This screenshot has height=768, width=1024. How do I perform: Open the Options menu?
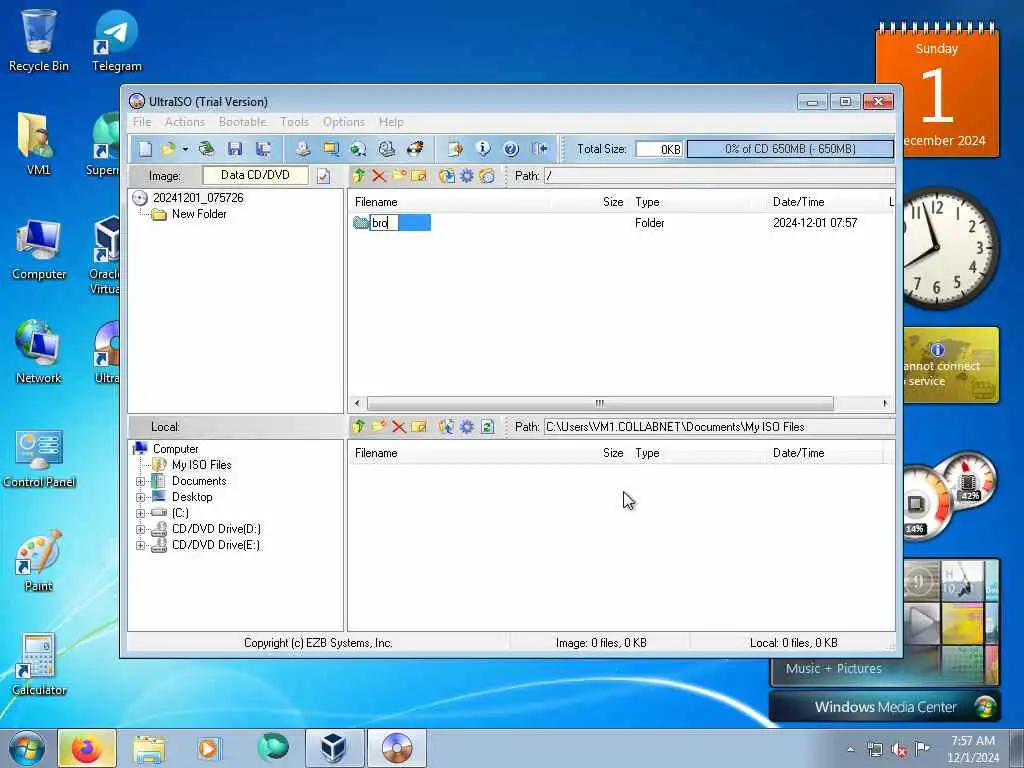344,122
